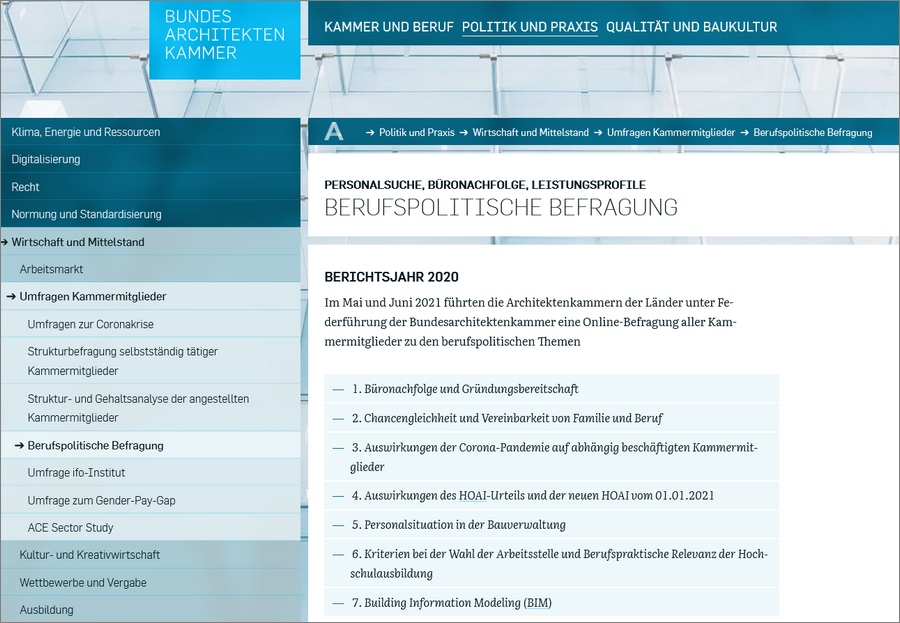
Task: Go to Wirtschaft und Mittelstand breadcrumb
Action: [530, 133]
